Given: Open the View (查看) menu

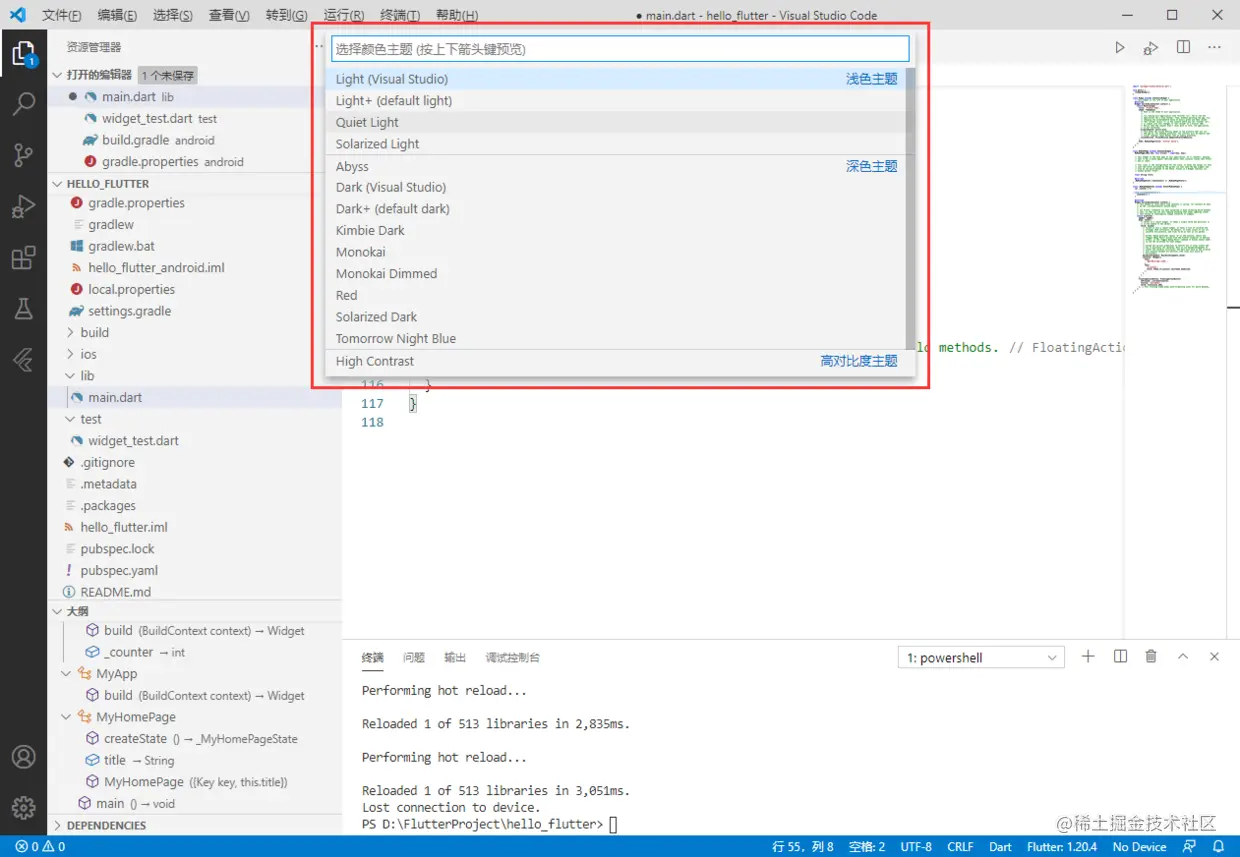Looking at the screenshot, I should pos(229,16).
